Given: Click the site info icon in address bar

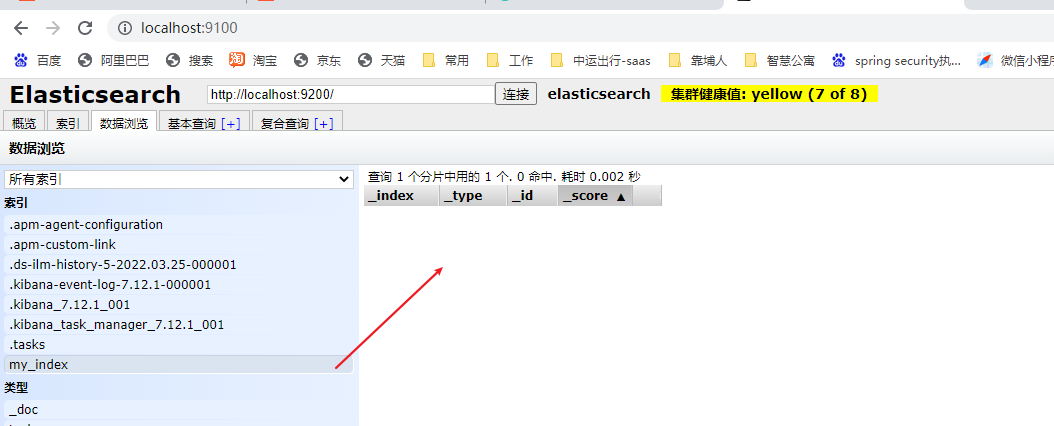Looking at the screenshot, I should coord(124,28).
